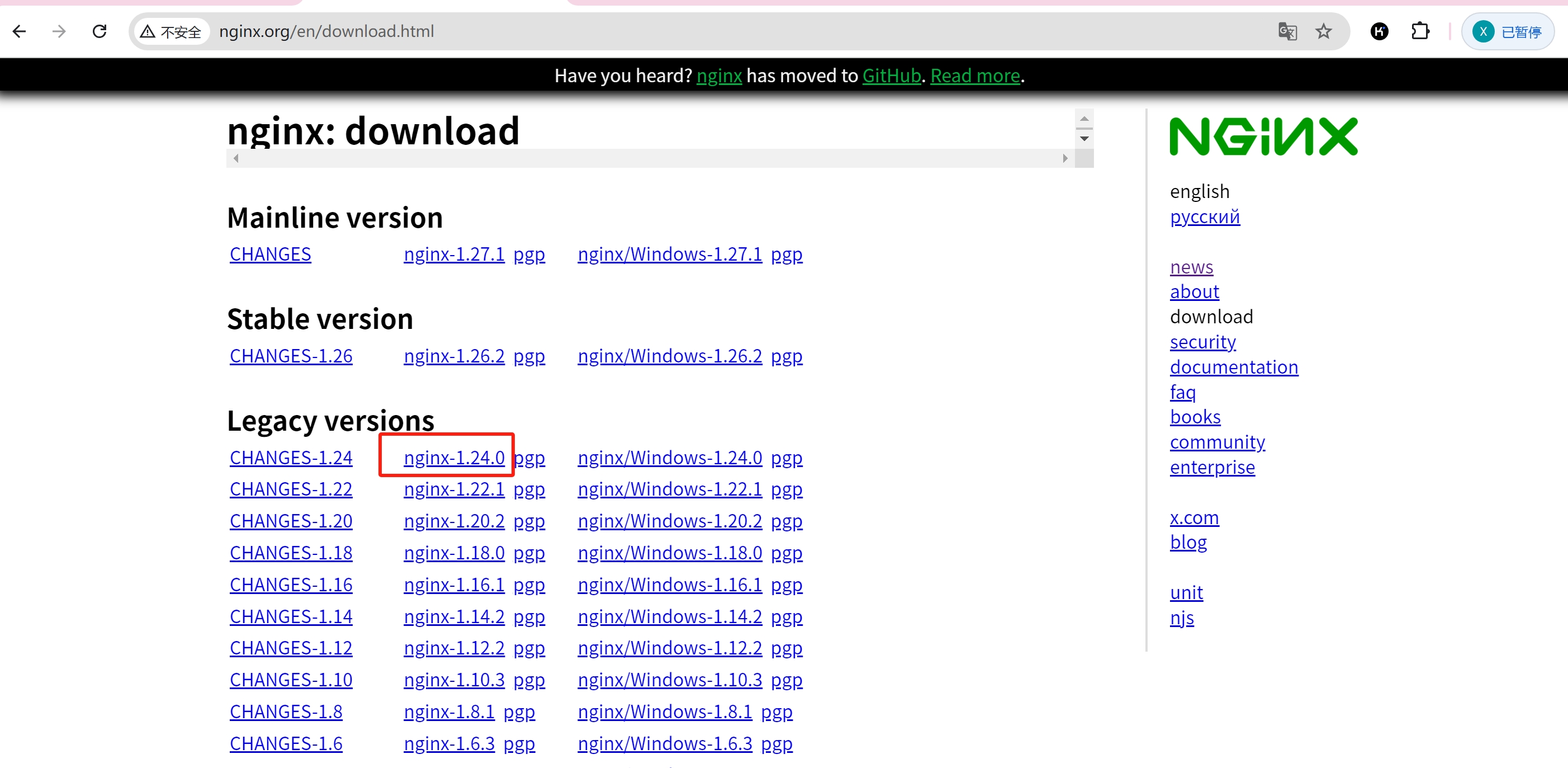Image resolution: width=1568 pixels, height=768 pixels.
Task: Open the news sidebar link
Action: 1191,267
